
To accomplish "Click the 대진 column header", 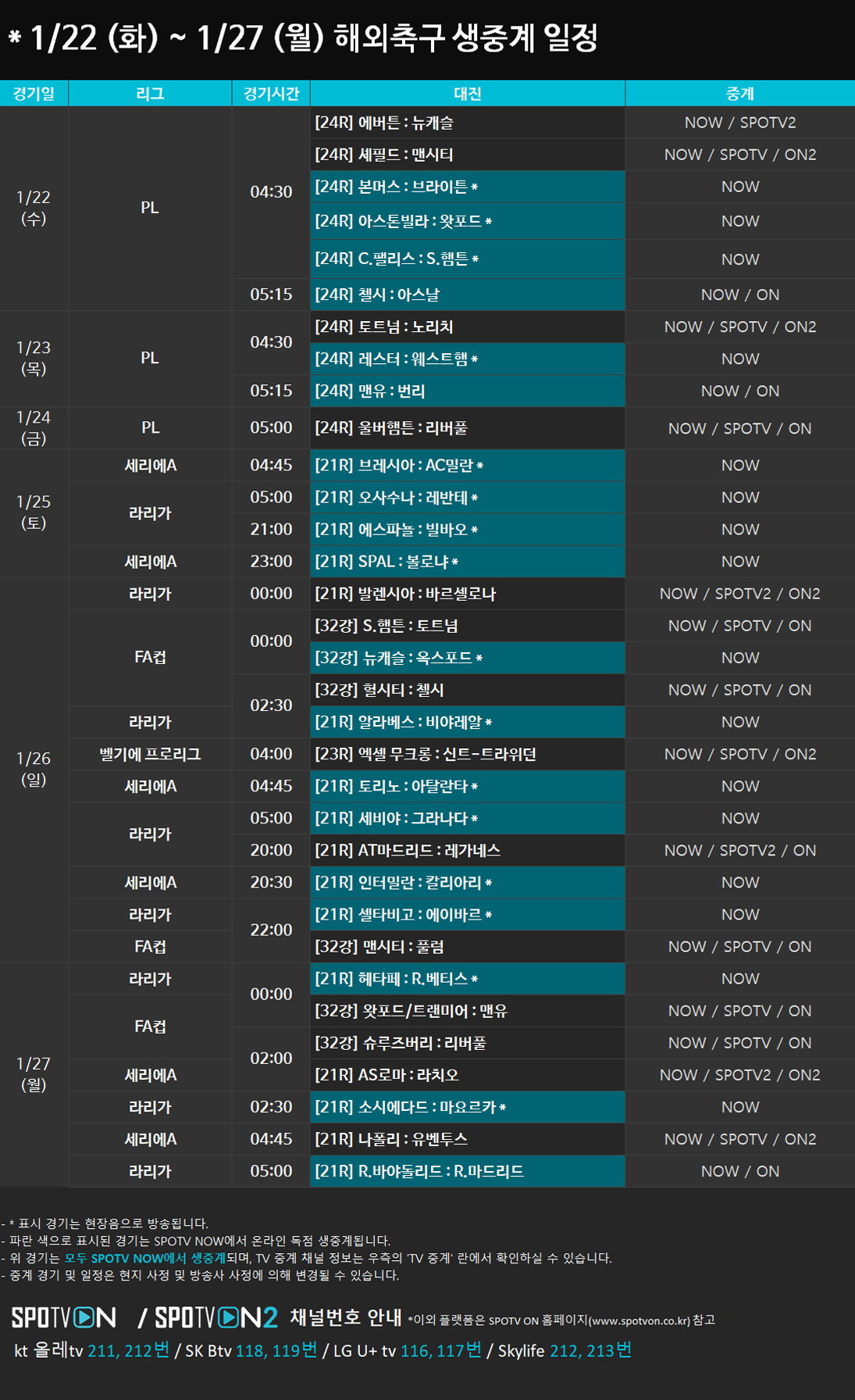I will click(467, 94).
